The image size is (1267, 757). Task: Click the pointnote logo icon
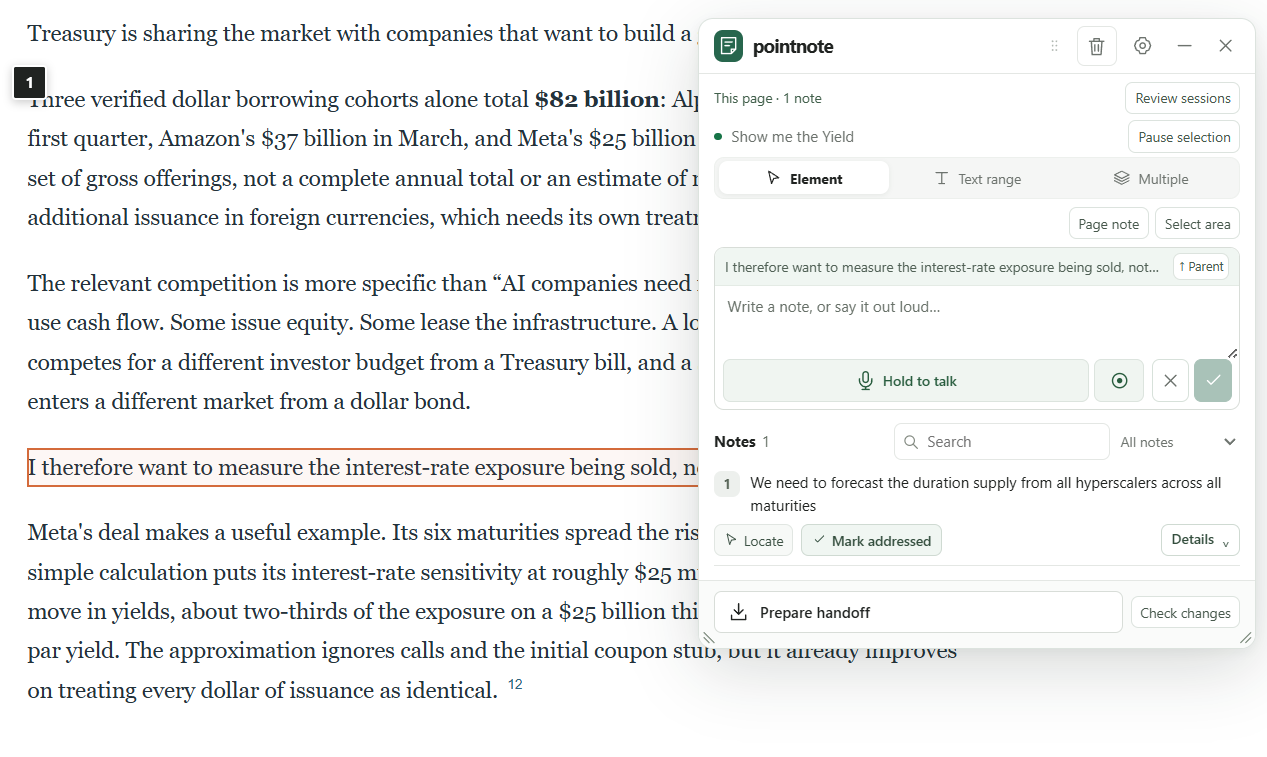(x=728, y=46)
